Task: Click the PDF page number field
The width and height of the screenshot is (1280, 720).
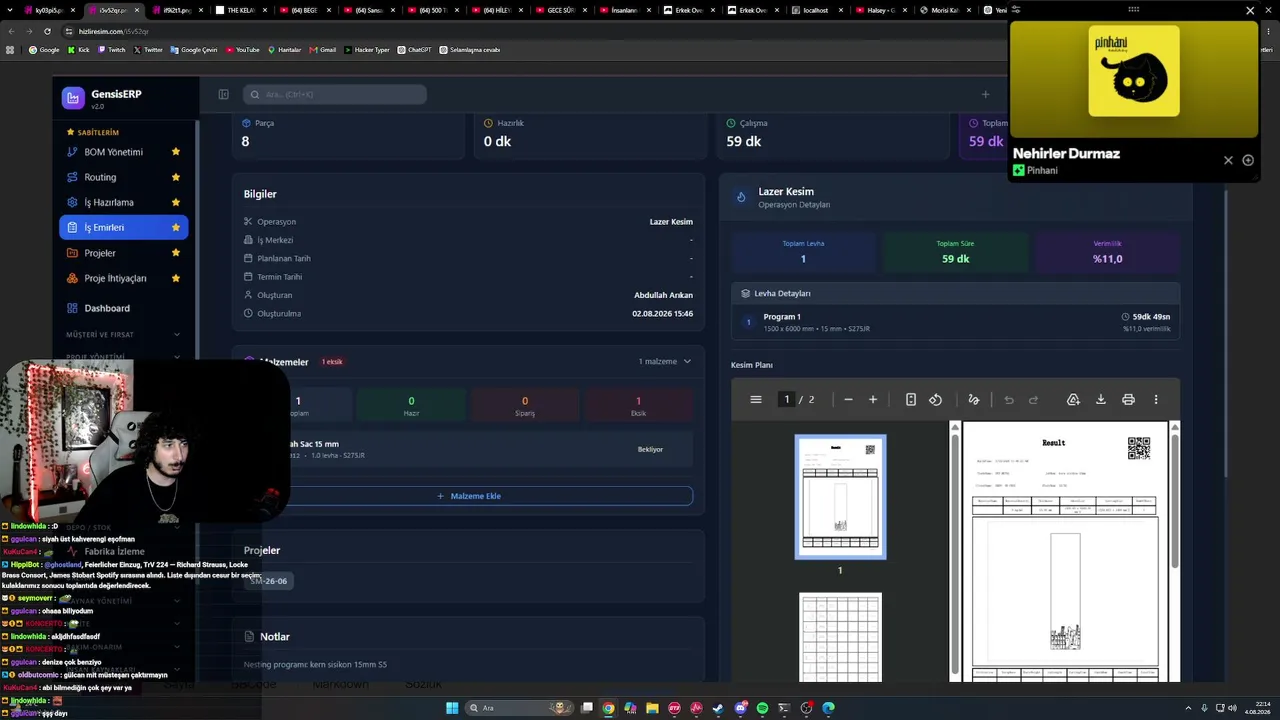Action: 787,399
